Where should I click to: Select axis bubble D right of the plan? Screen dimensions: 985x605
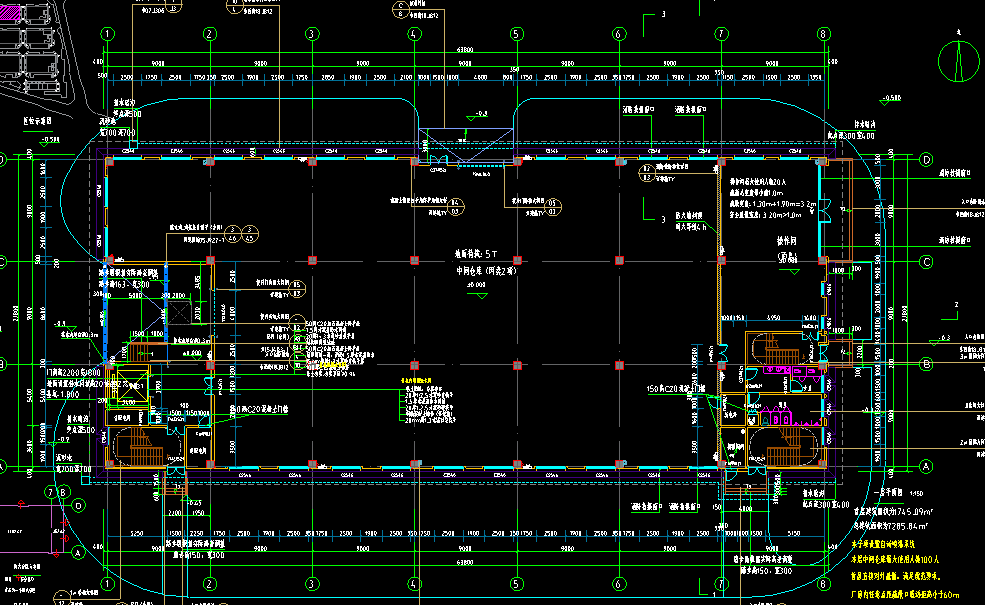(x=926, y=160)
